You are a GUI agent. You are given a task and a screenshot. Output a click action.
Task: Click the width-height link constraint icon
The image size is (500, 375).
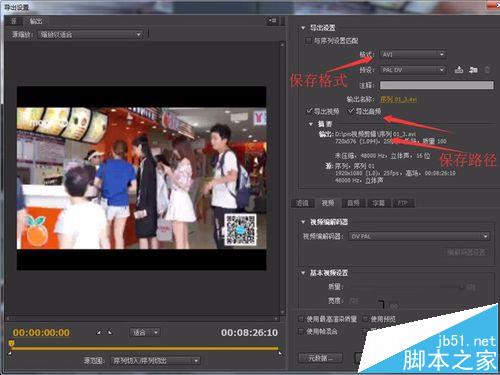[382, 303]
